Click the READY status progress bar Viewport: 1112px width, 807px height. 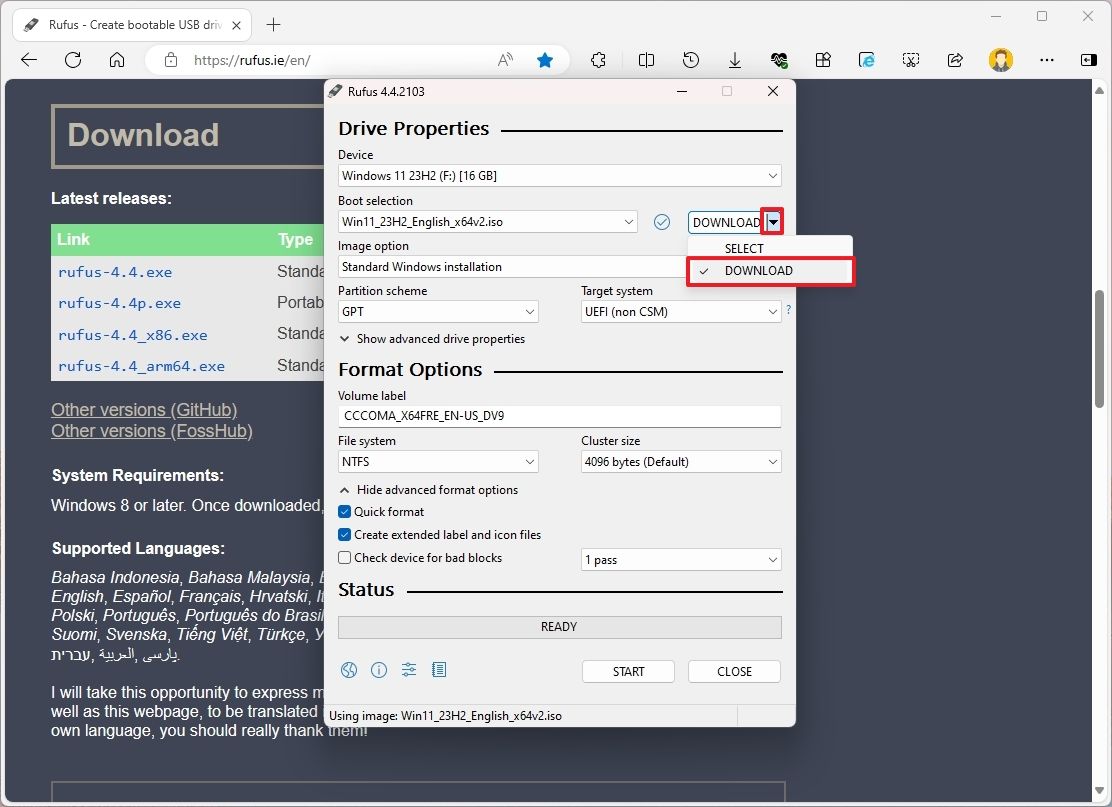559,626
